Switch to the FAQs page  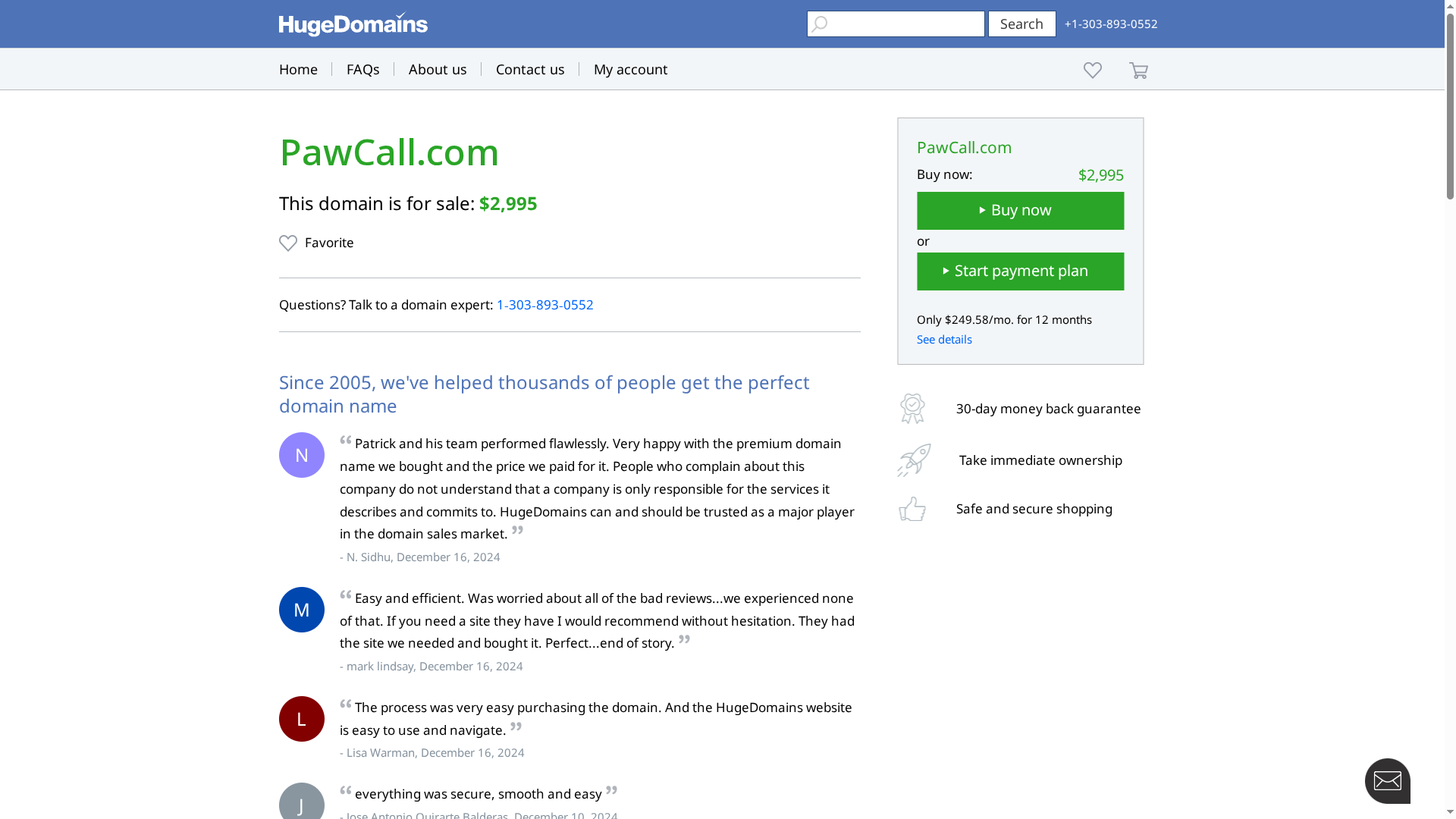(x=363, y=69)
